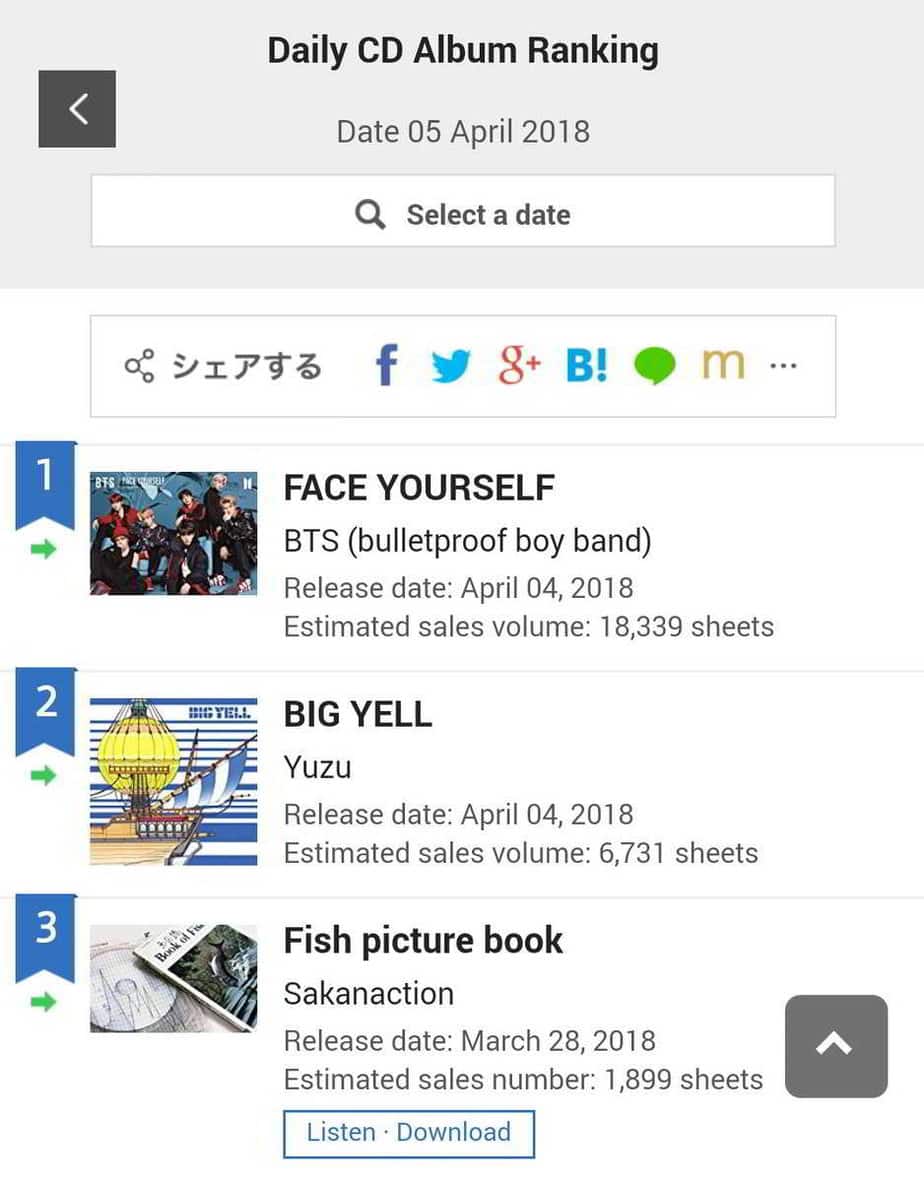This screenshot has height=1182, width=924.
Task: Show more share options ellipsis
Action: click(x=784, y=366)
